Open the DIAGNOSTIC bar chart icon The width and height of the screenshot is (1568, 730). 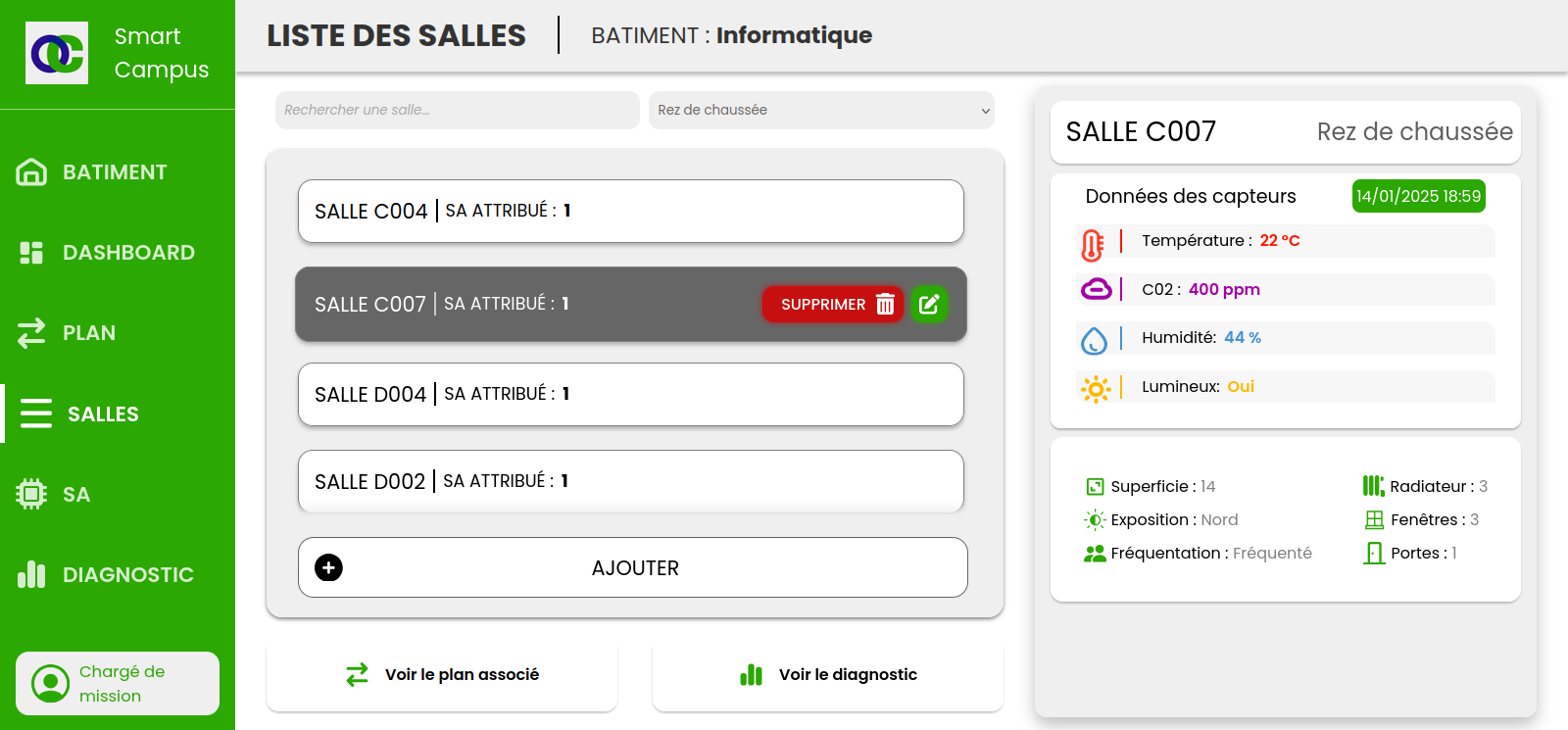[x=31, y=574]
